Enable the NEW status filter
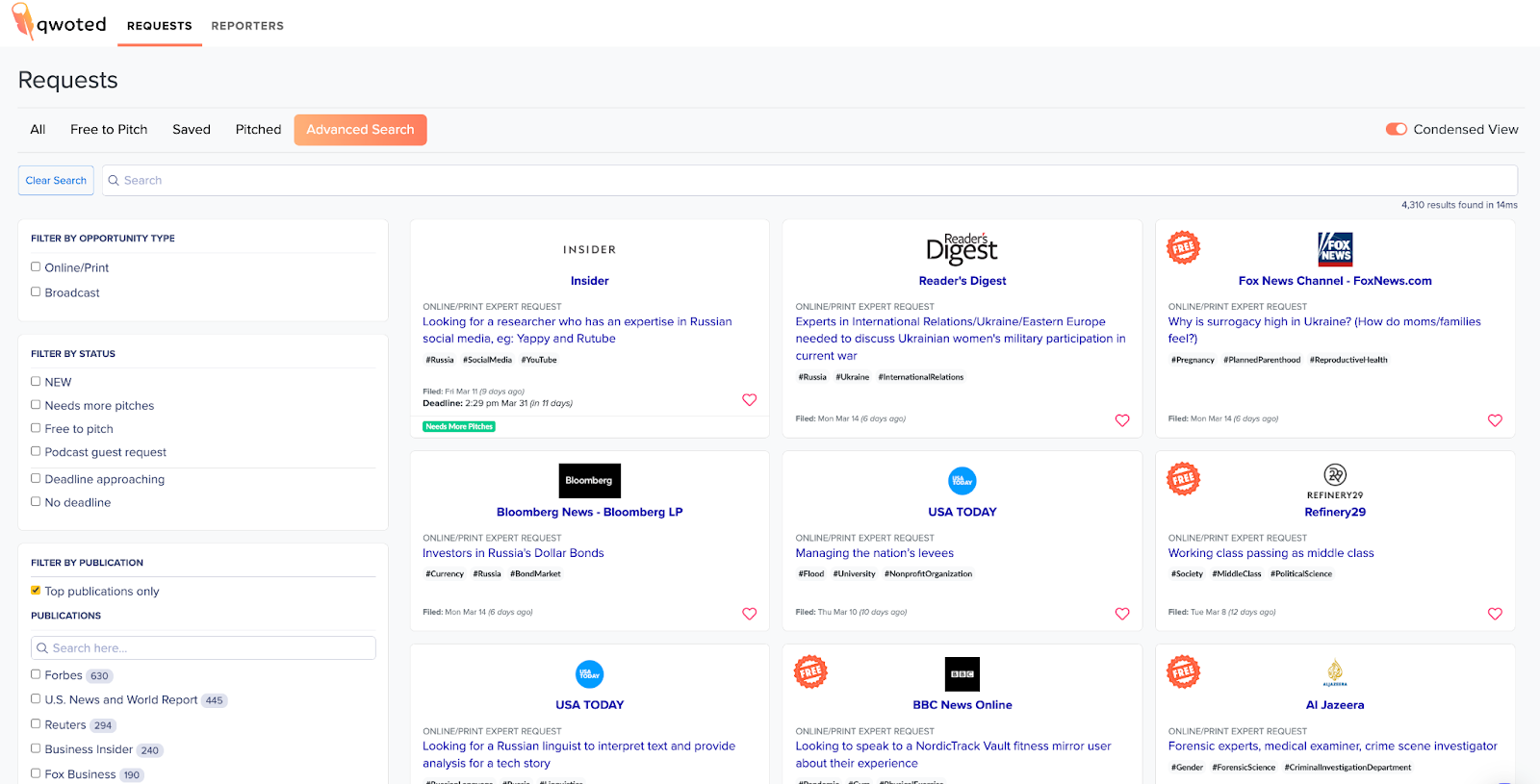 (x=36, y=382)
